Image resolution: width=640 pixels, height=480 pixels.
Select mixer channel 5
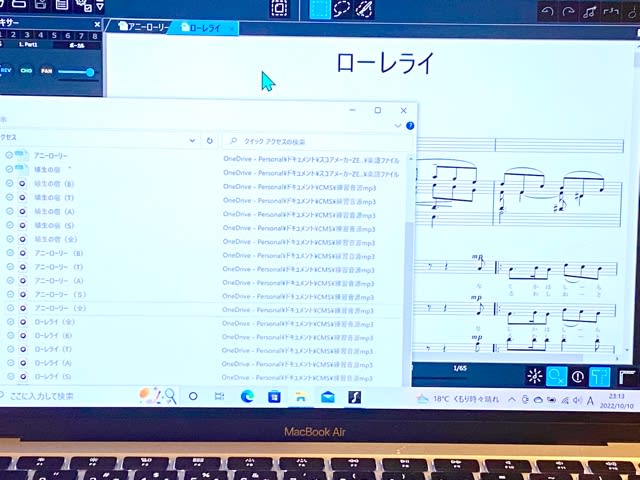[x=54, y=36]
